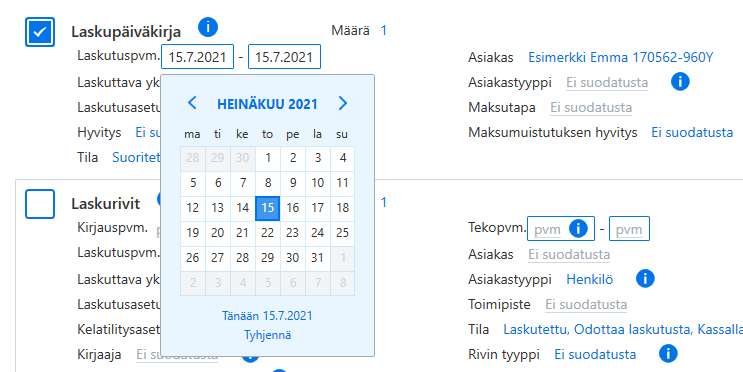This screenshot has height=372, width=743.
Task: Open Laskurivit Asiakas filter
Action: [569, 254]
